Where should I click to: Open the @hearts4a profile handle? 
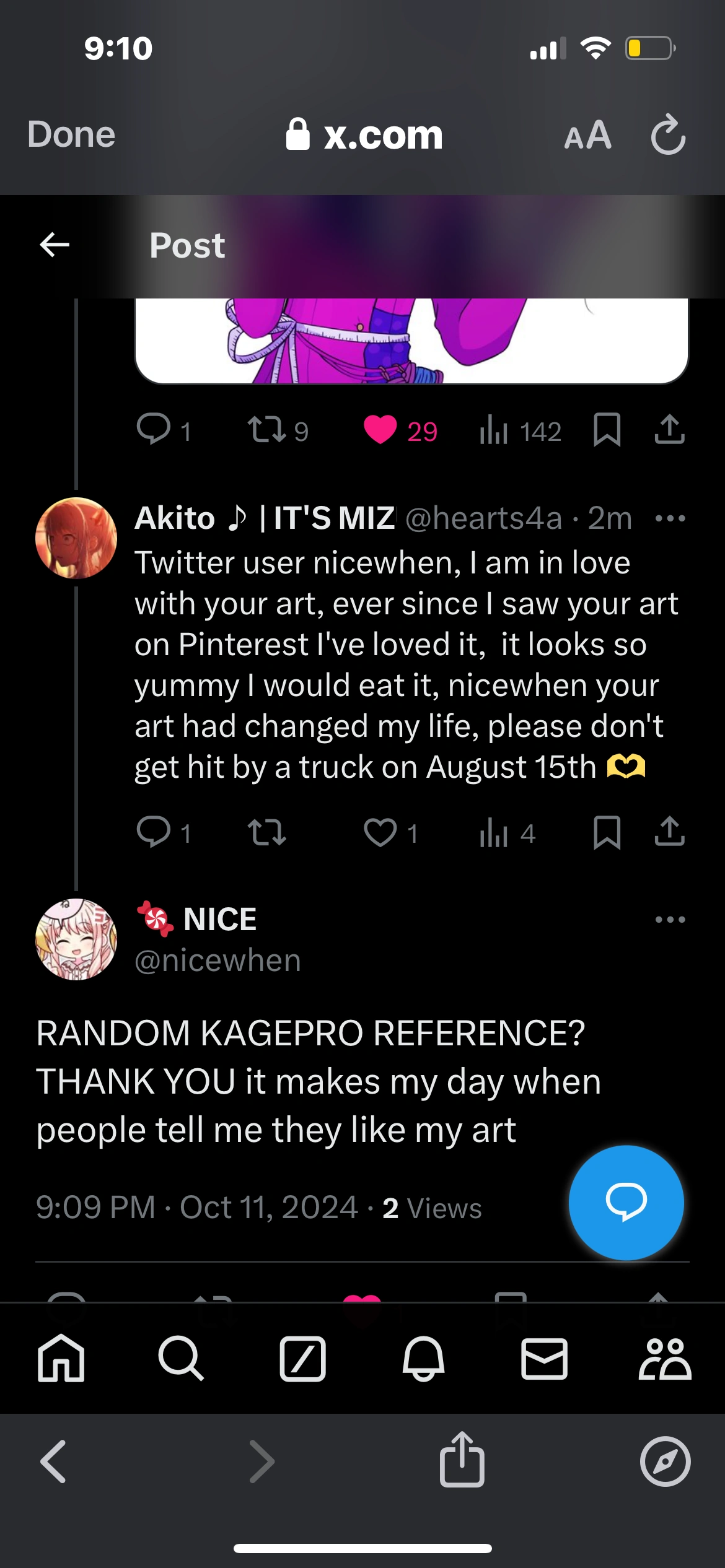484,518
